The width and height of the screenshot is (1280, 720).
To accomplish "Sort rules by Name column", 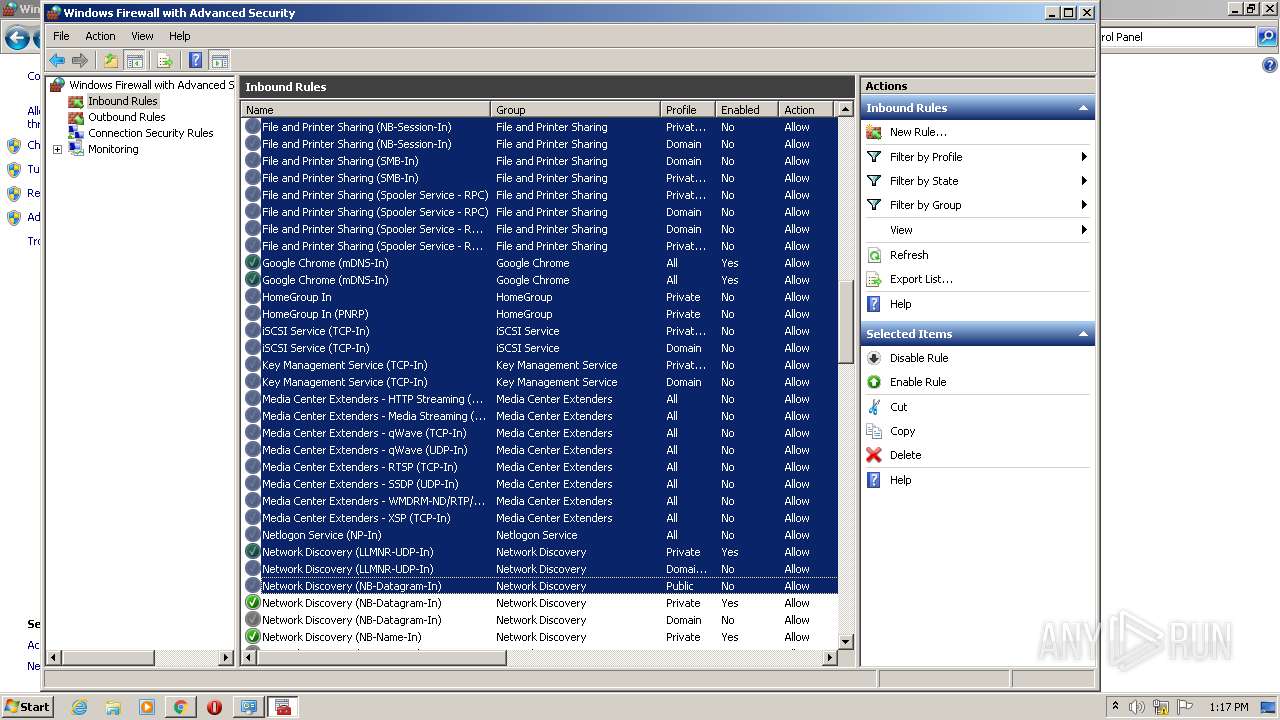I will (366, 110).
